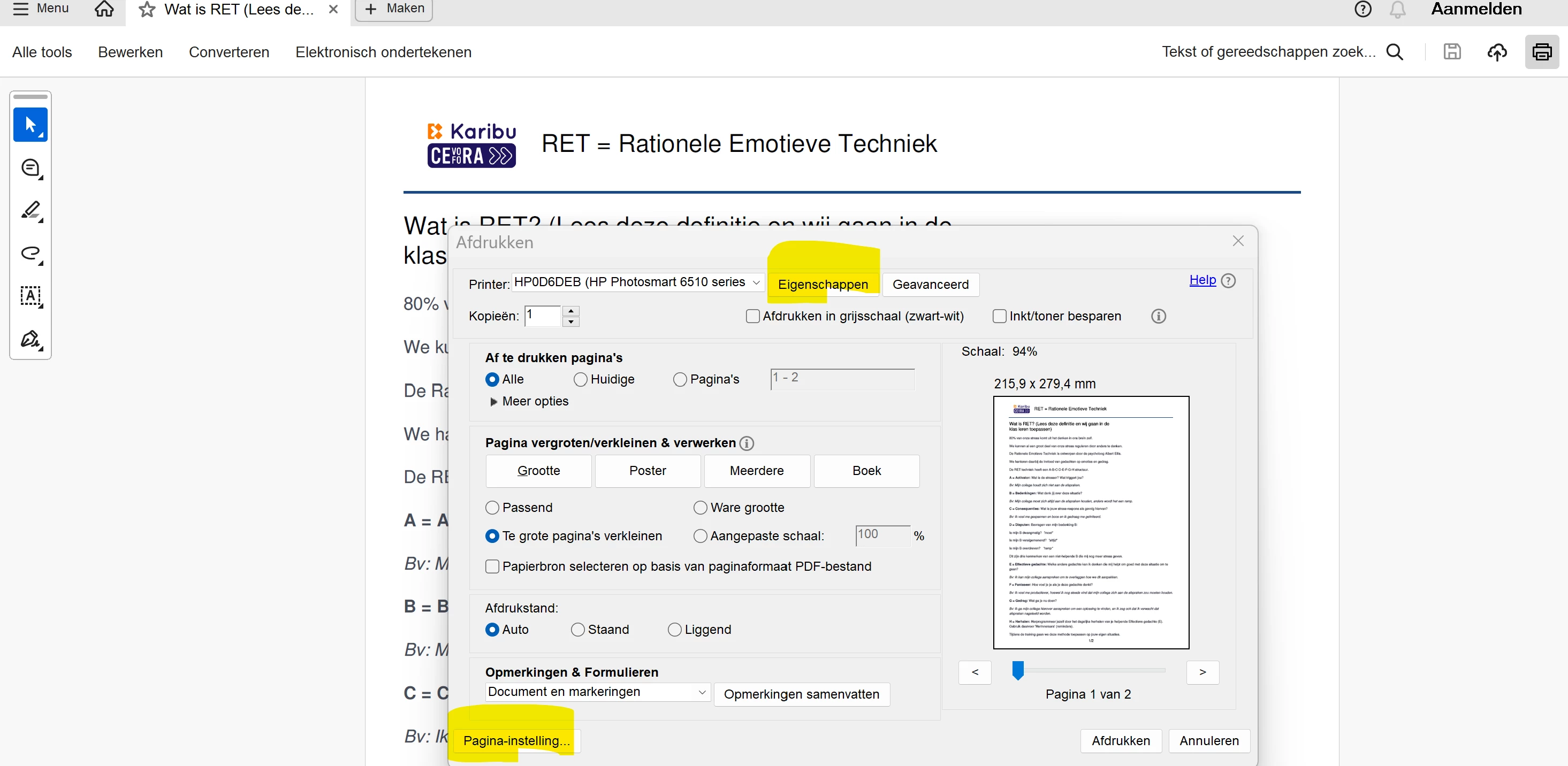Select the arrow selection tool
1568x766 pixels.
pos(30,125)
